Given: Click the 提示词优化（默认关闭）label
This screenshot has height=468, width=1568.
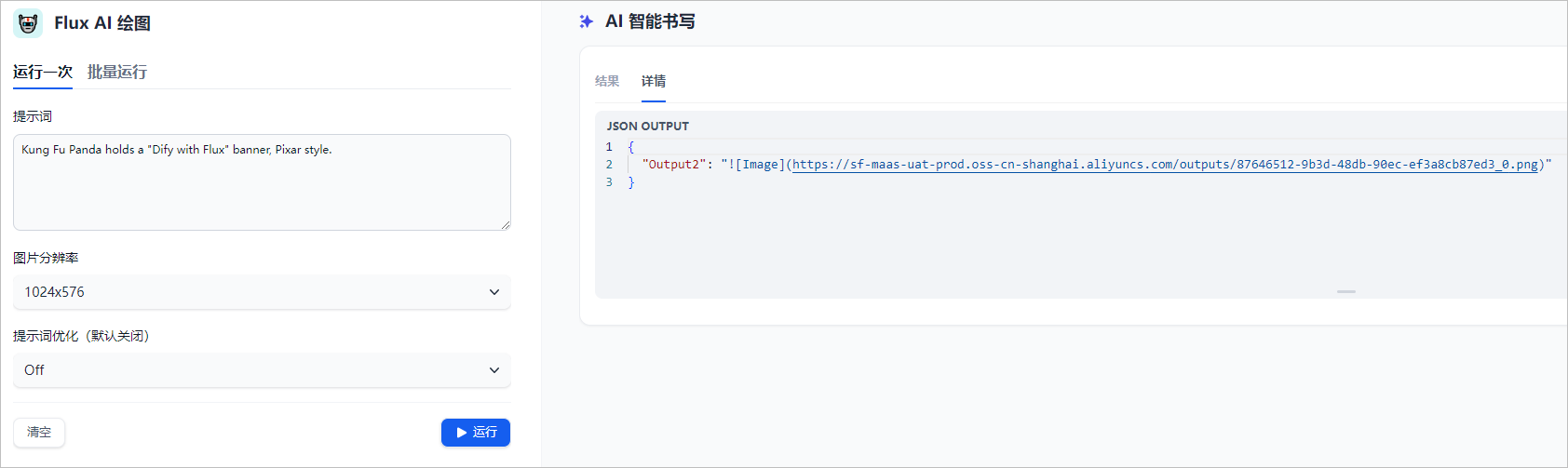Looking at the screenshot, I should click(82, 336).
